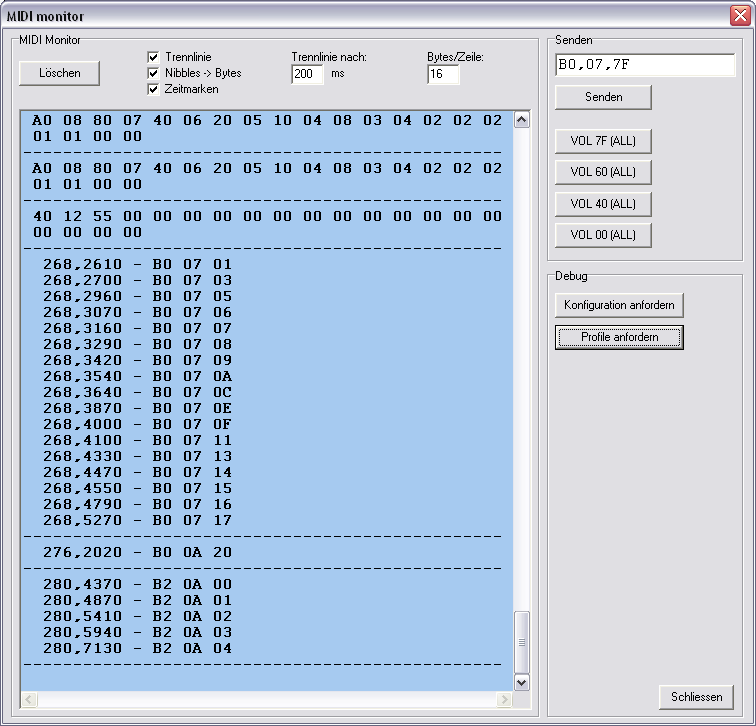Image resolution: width=756 pixels, height=726 pixels.
Task: Click the Löschen button
Action: pos(60,73)
